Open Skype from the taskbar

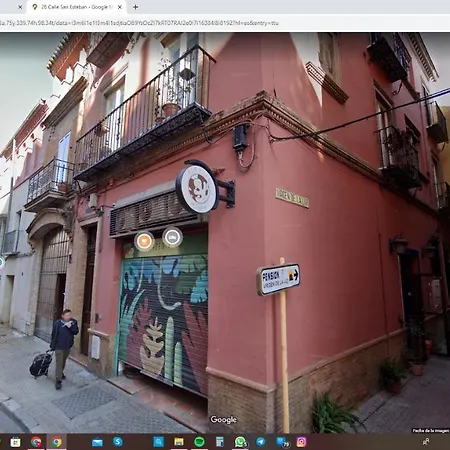[118, 442]
